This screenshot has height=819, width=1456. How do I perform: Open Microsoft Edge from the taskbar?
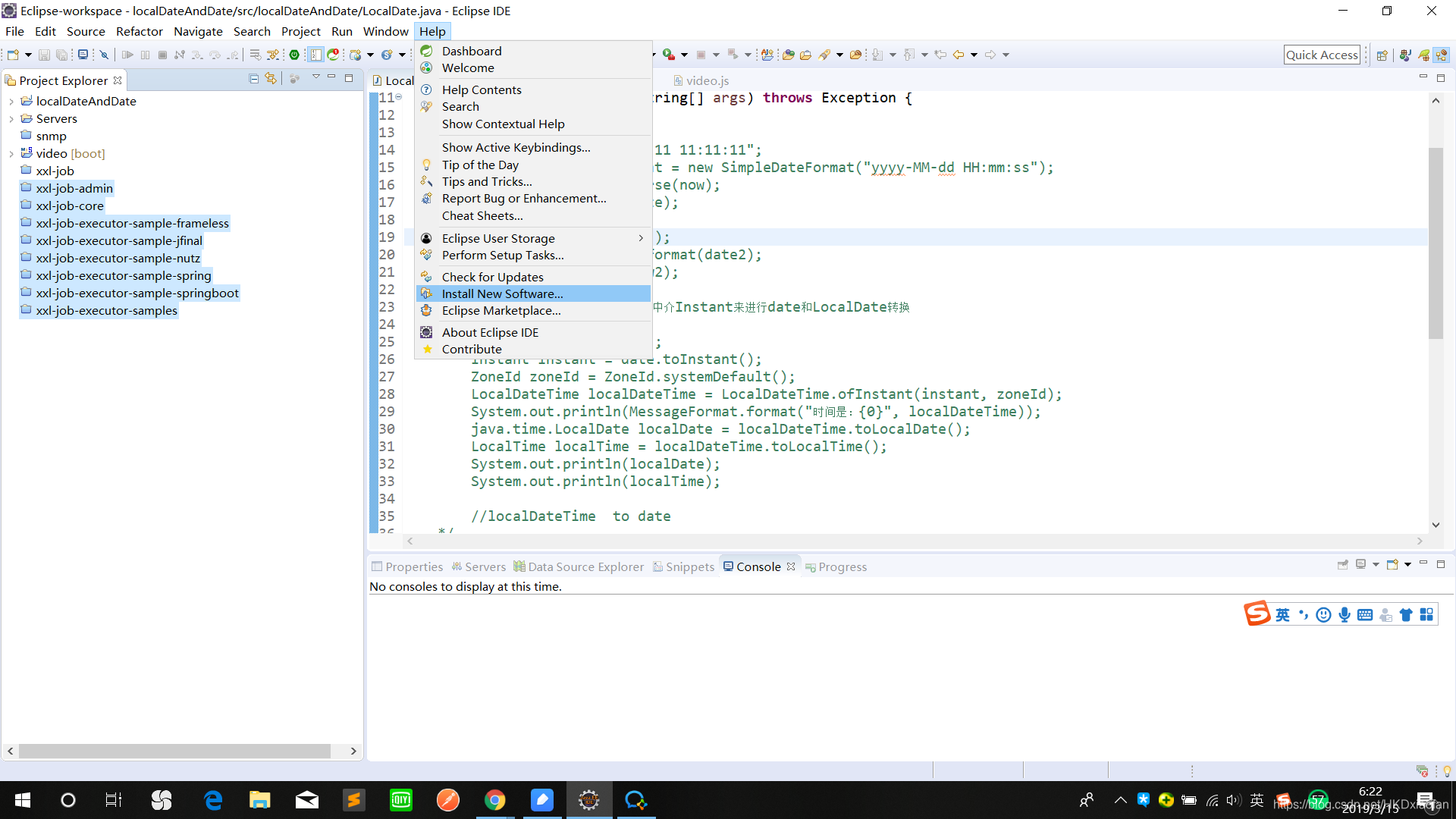213,800
